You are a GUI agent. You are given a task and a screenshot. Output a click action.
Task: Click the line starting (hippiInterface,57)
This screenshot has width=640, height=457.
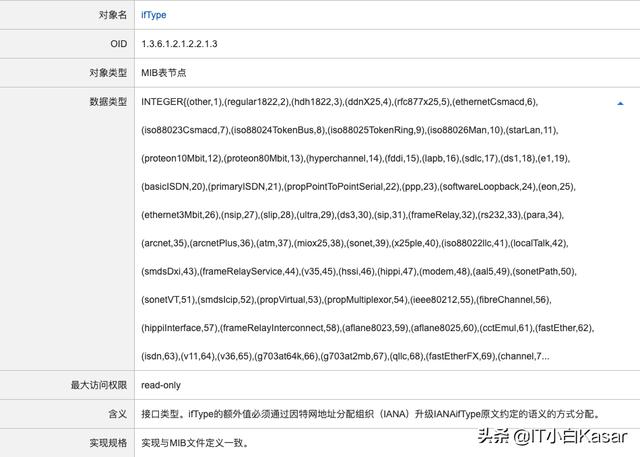367,328
